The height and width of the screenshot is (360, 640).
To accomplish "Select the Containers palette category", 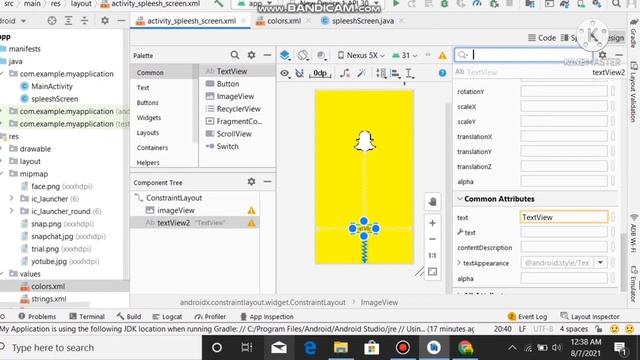I will point(152,148).
